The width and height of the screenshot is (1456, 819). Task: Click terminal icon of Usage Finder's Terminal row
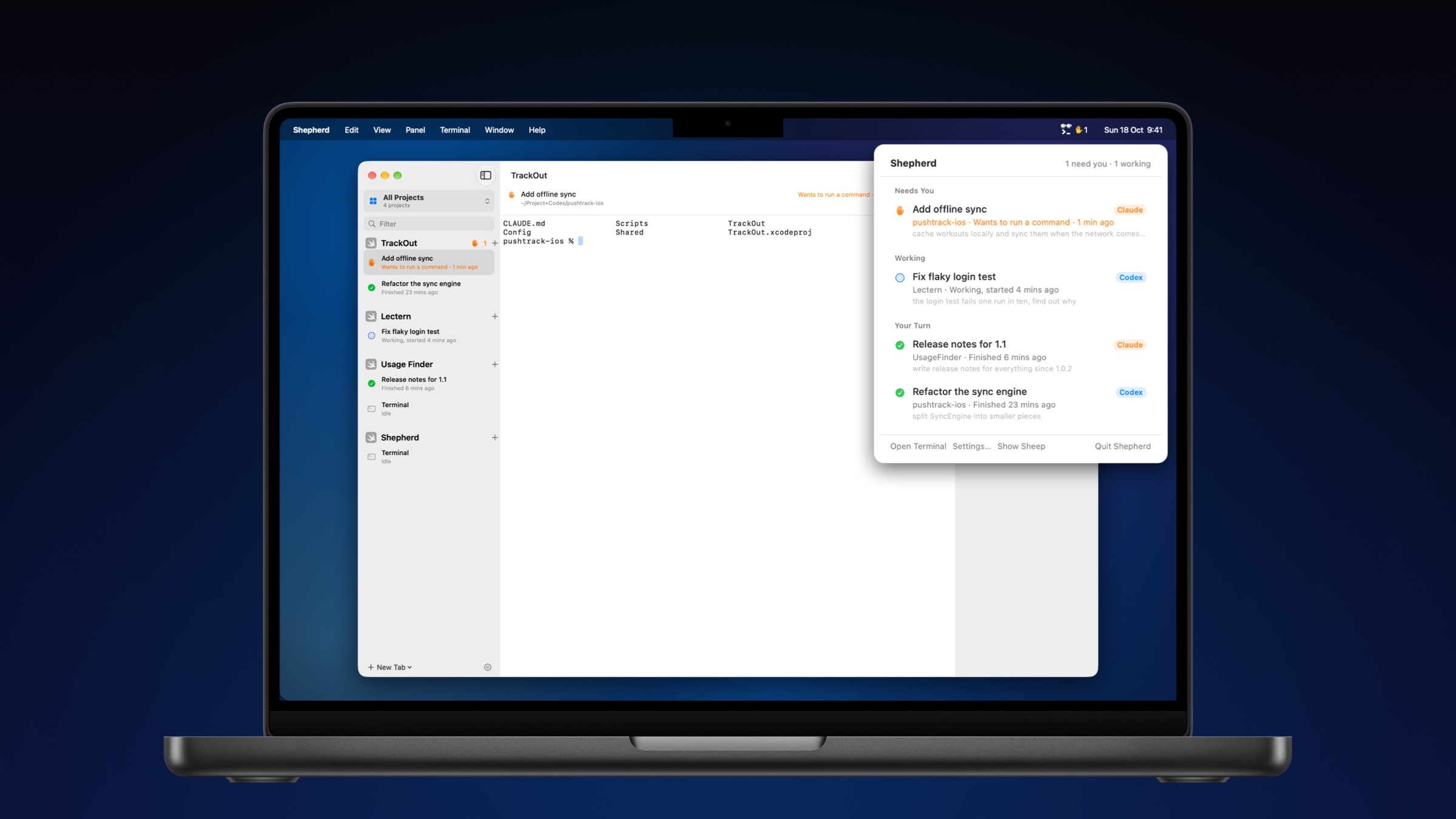371,409
